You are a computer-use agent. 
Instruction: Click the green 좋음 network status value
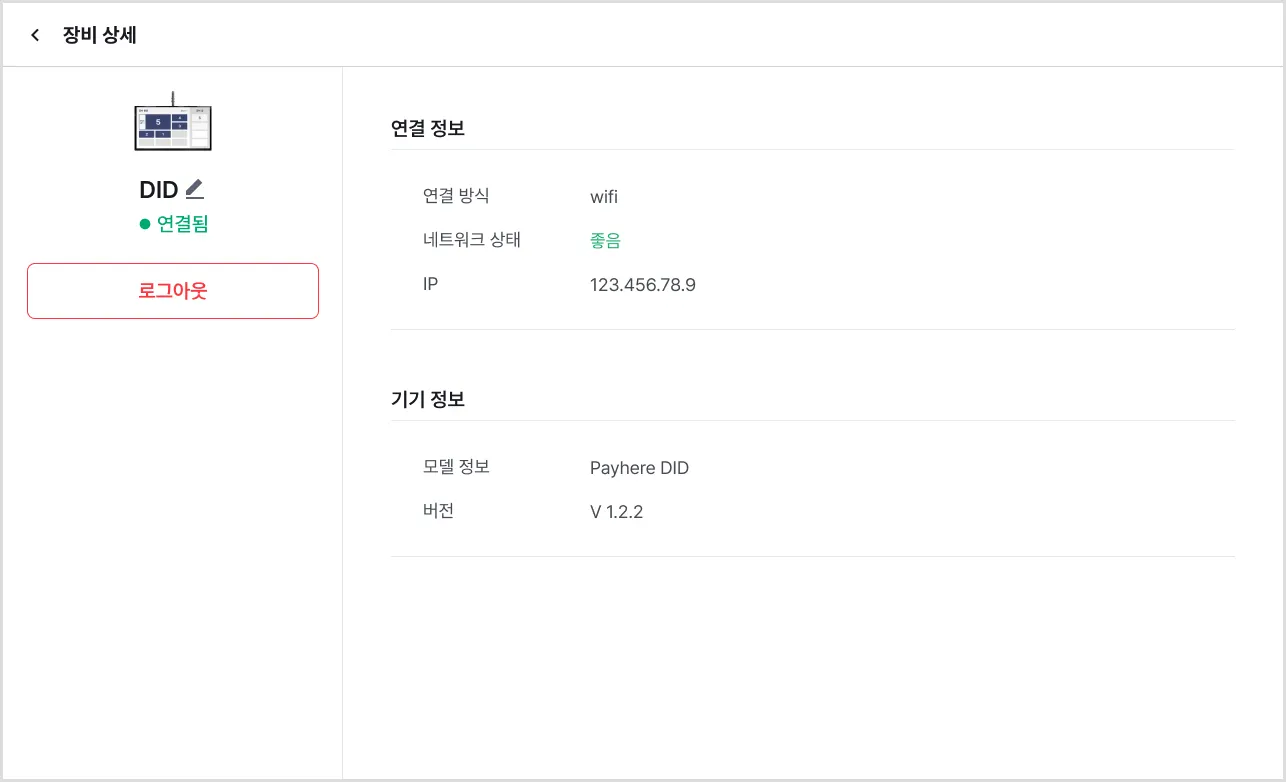(606, 241)
